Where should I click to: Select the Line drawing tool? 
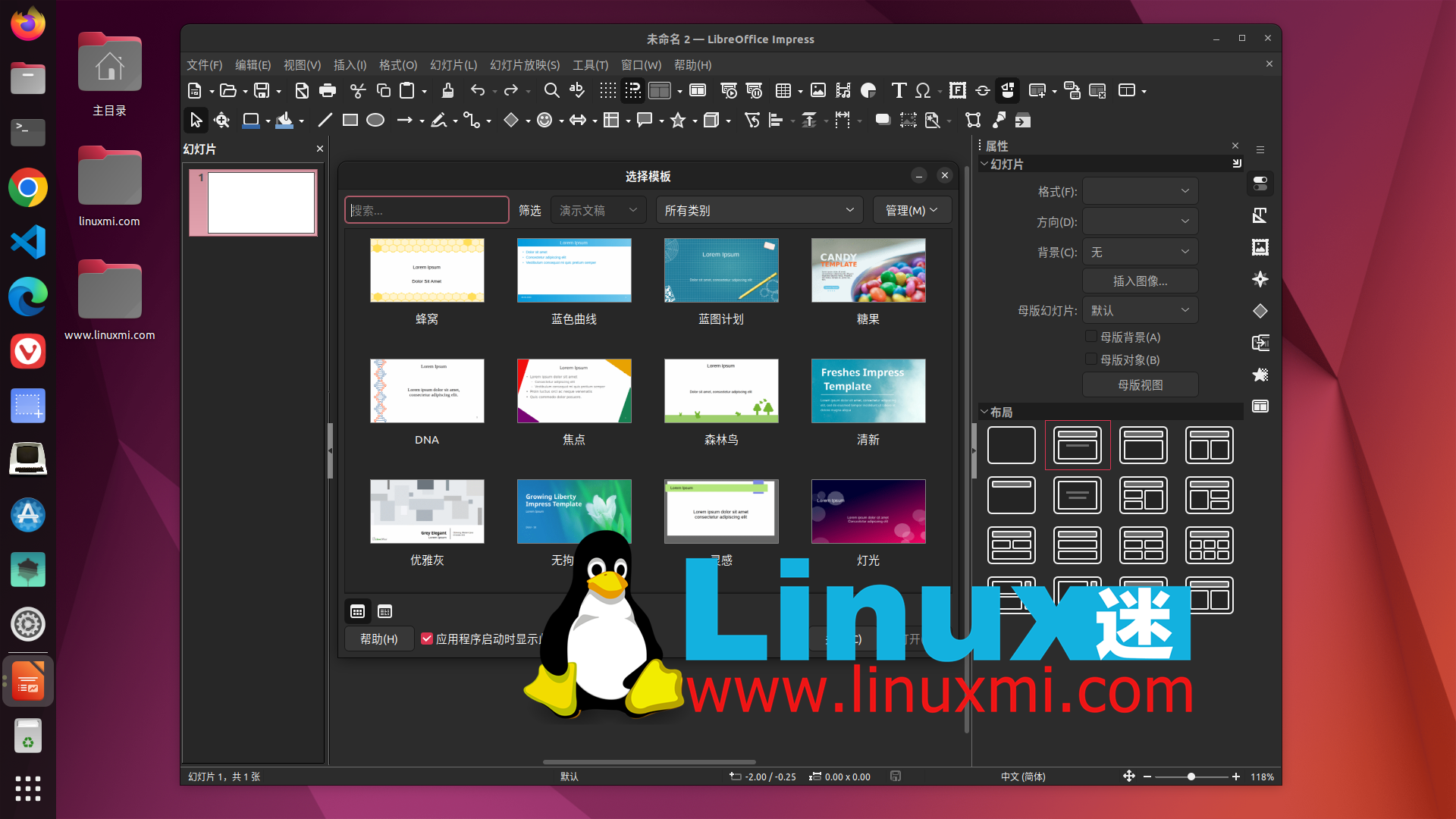point(325,120)
